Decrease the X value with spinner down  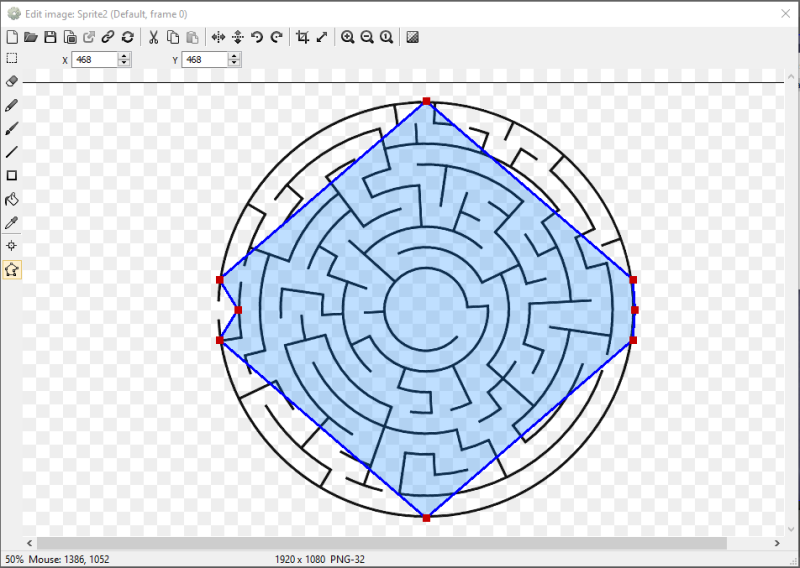click(124, 63)
